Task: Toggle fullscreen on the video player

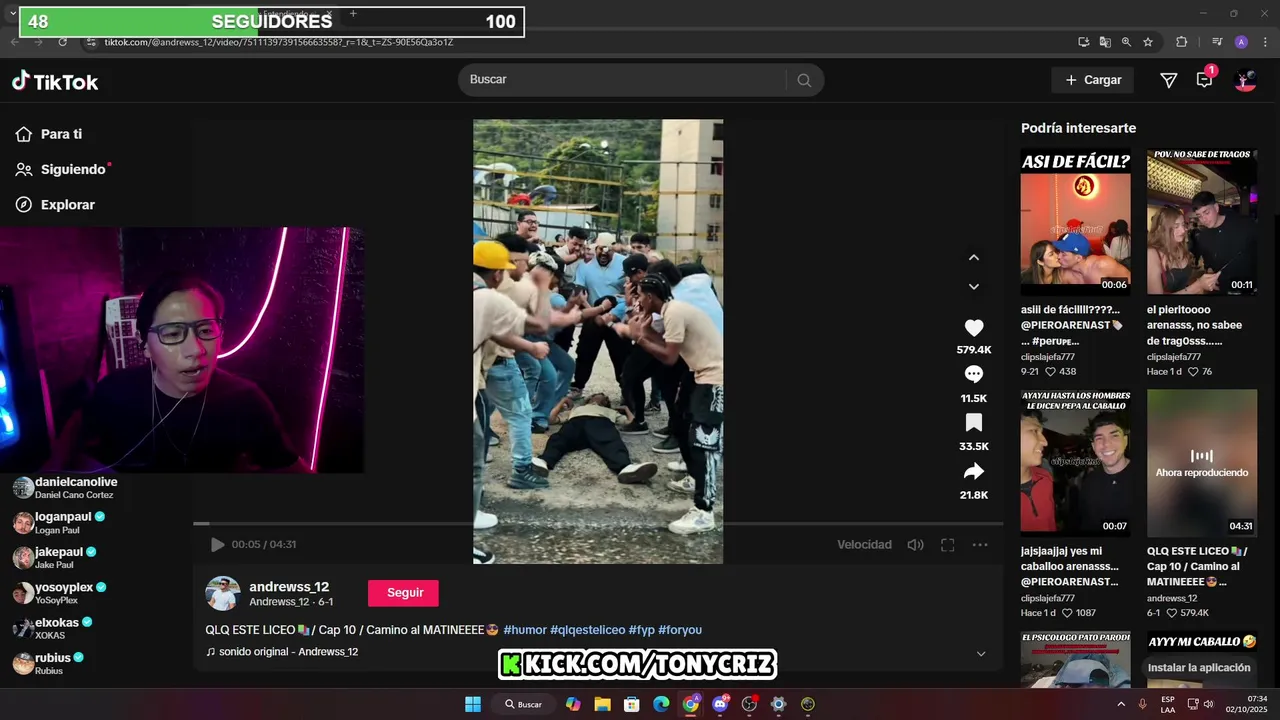Action: (947, 545)
